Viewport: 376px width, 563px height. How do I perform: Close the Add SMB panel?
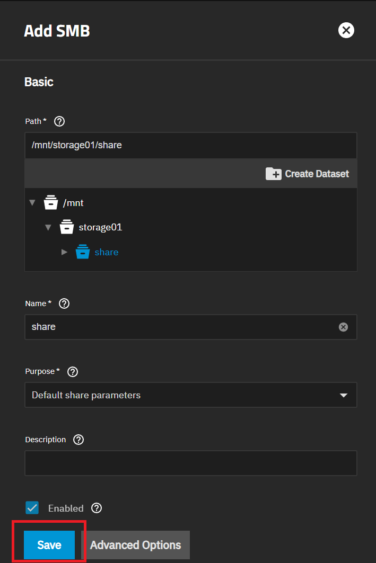(x=346, y=30)
